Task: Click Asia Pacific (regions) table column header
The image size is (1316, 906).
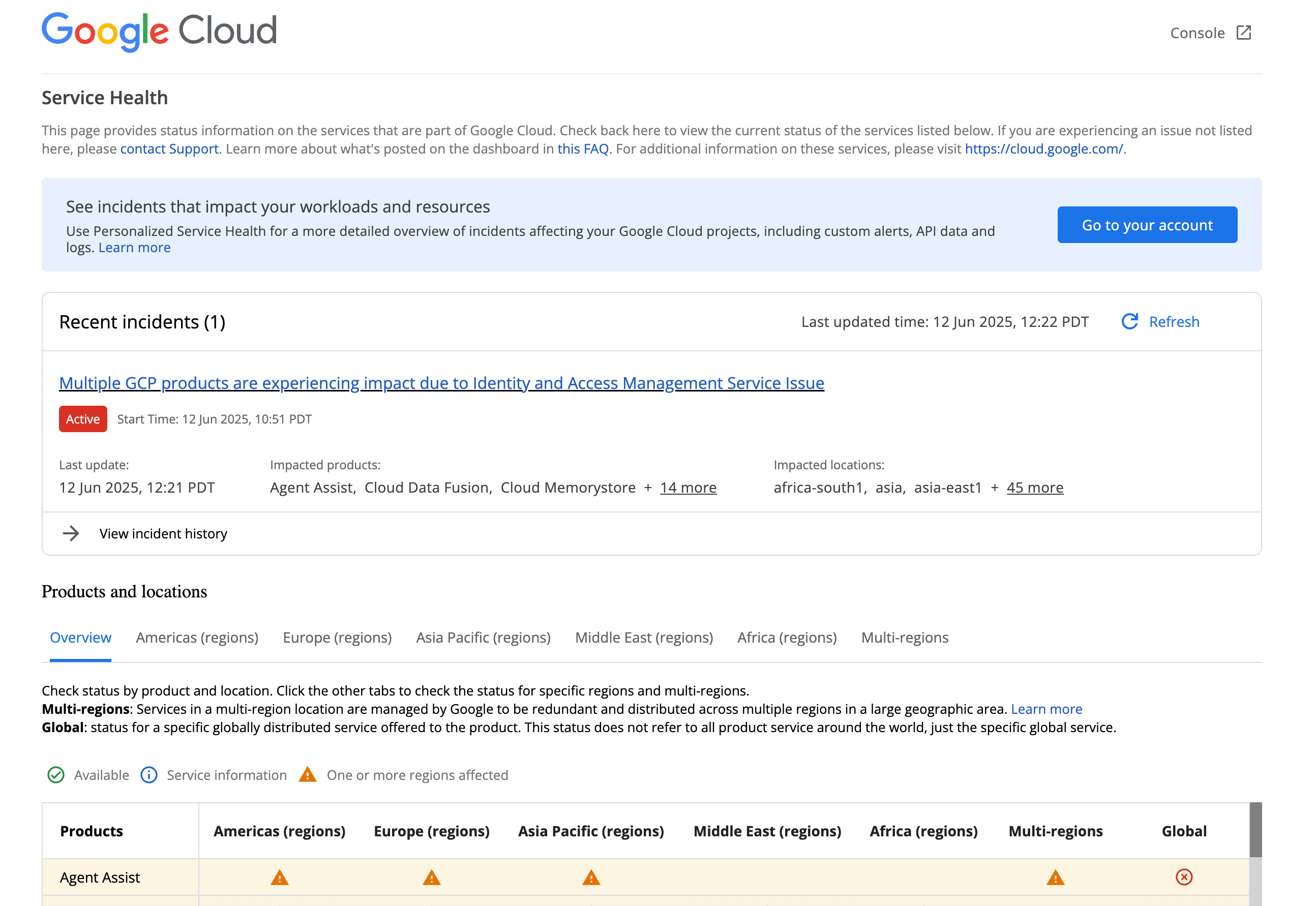Action: (591, 831)
